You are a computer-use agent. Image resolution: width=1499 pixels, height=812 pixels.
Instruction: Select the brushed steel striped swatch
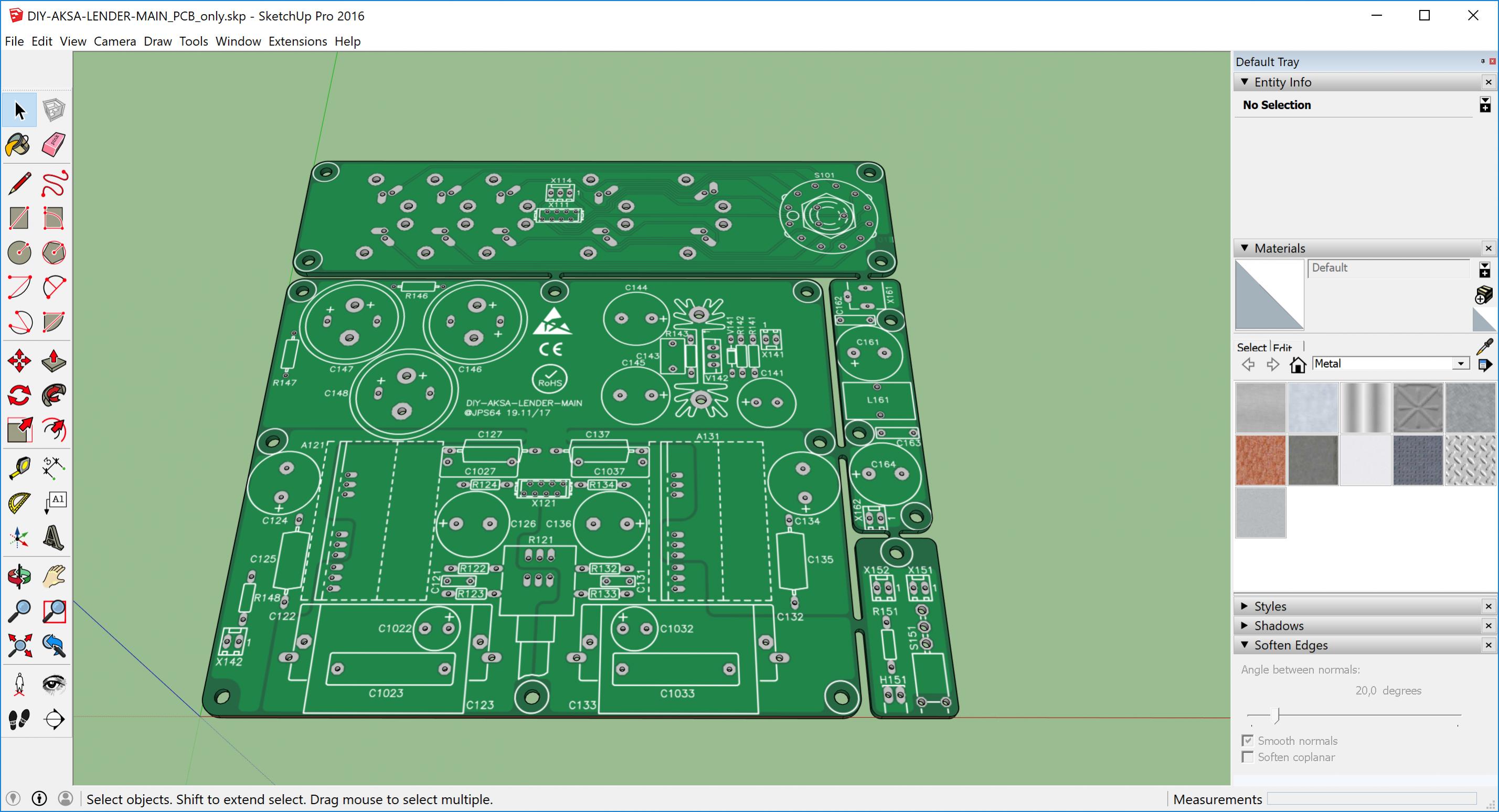click(1365, 407)
